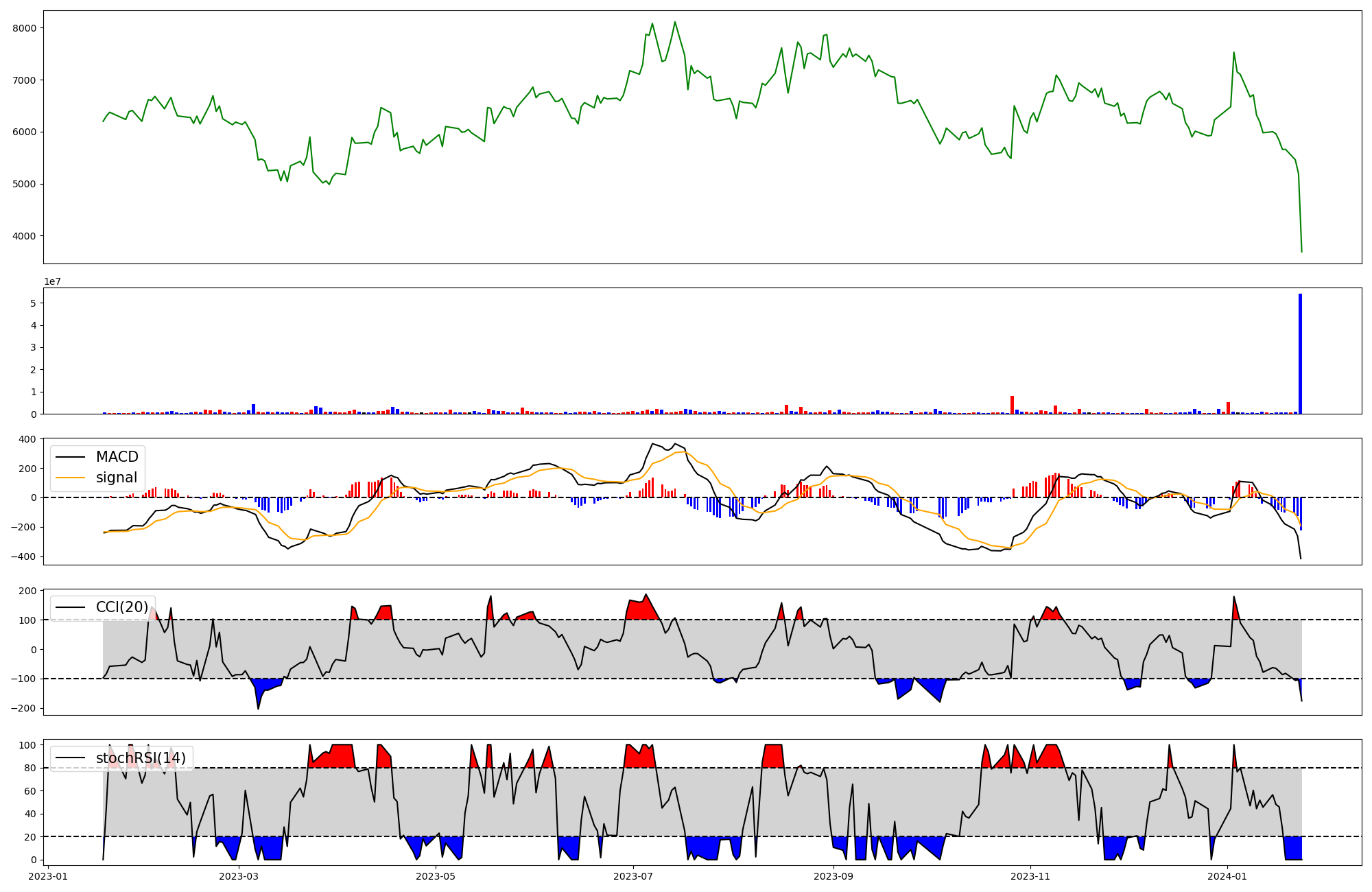1372x892 pixels.
Task: Click the 8000 price axis tick
Action: click(24, 28)
